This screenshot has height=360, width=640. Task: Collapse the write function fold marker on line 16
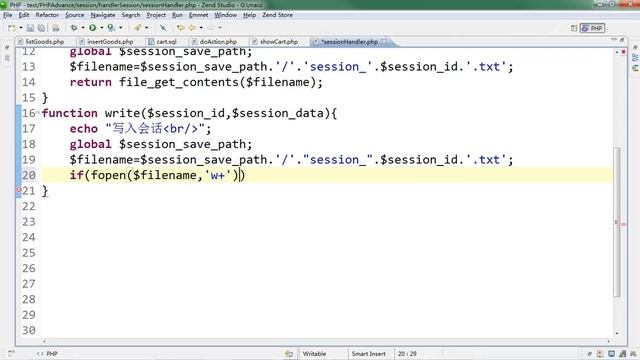(38, 112)
